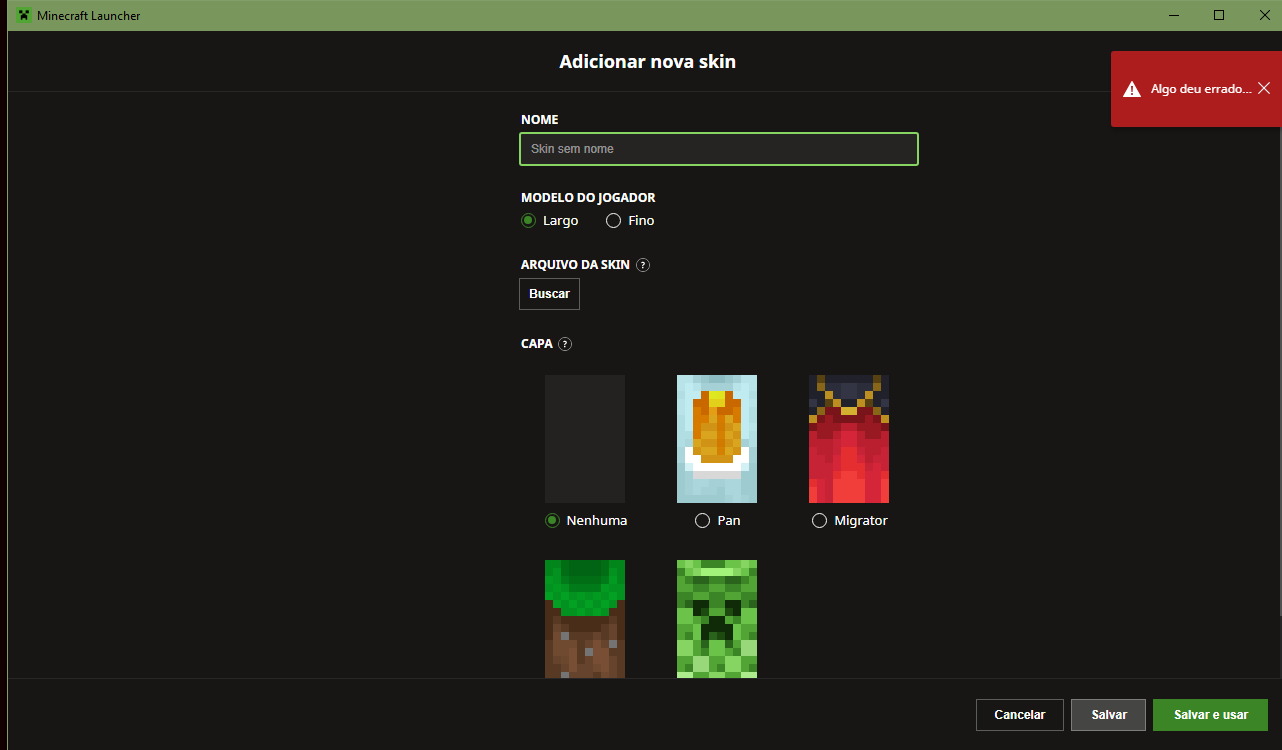
Task: Click the skin file help question-mark icon
Action: point(643,265)
